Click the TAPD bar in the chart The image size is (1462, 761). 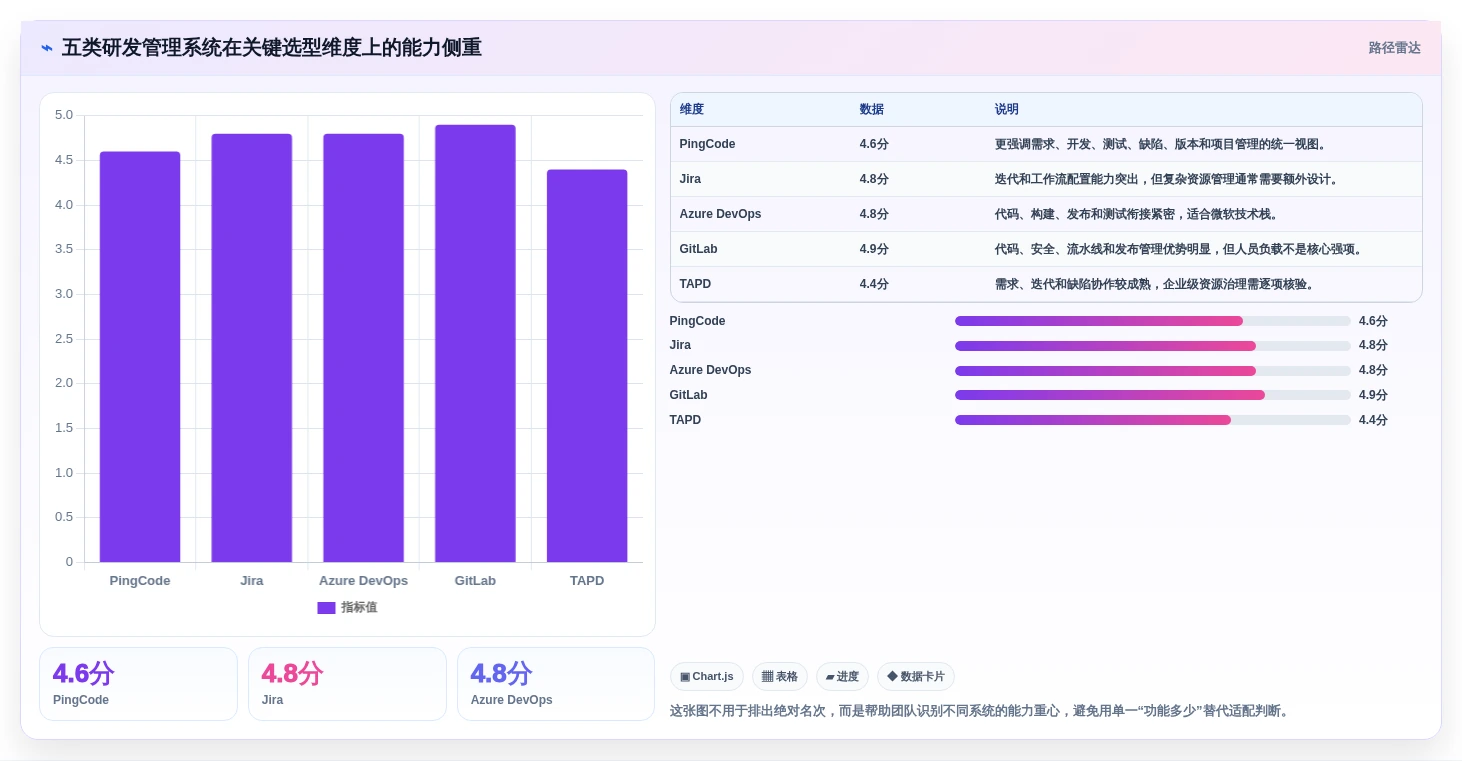pos(587,366)
